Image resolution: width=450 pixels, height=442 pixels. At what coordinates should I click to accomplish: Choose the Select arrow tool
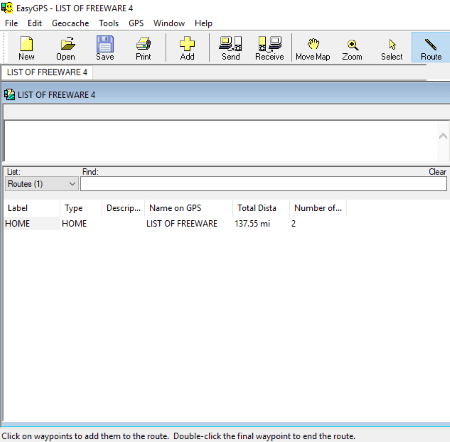point(392,48)
